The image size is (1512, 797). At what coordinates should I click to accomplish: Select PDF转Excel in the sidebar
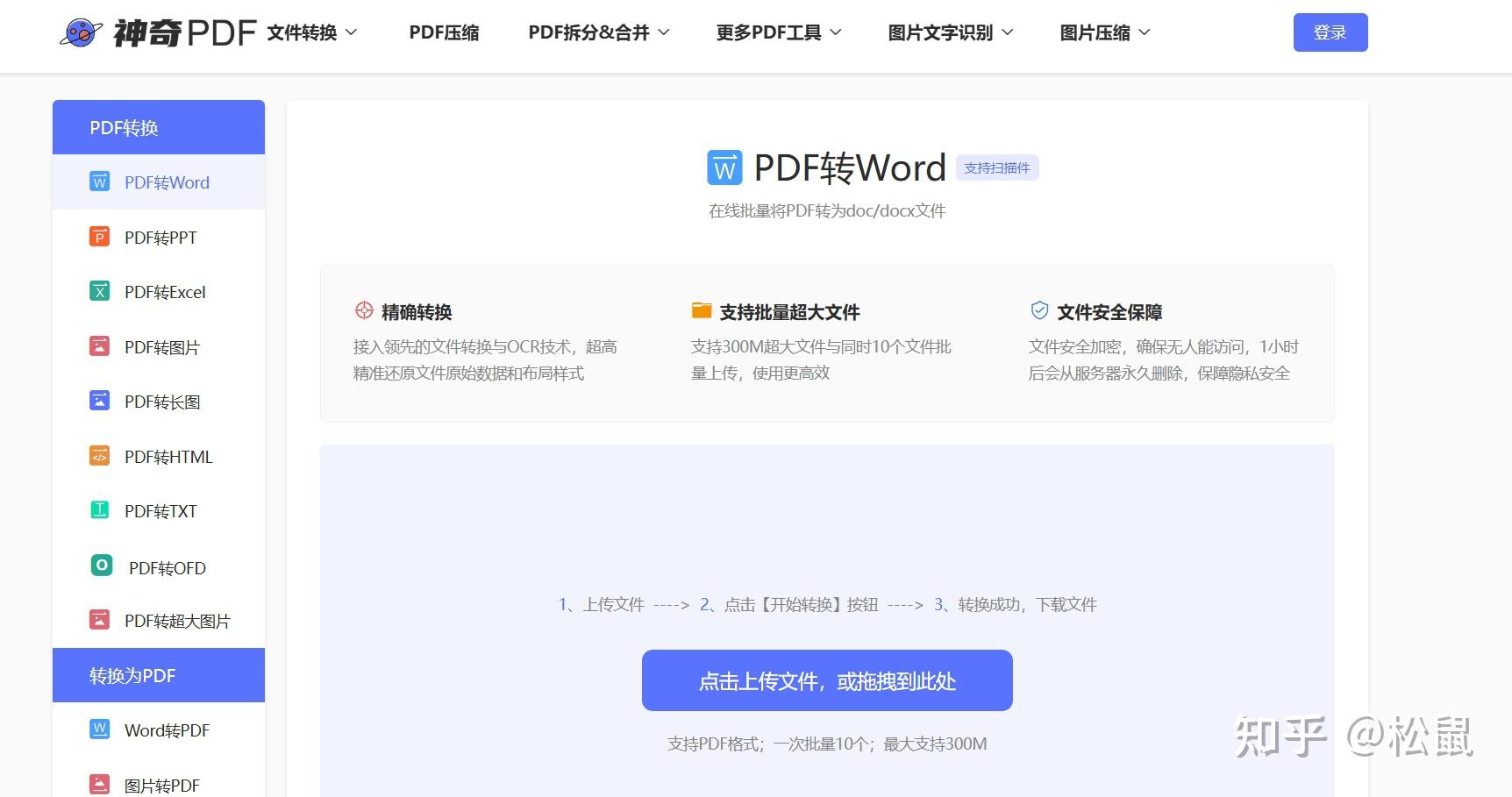click(159, 292)
